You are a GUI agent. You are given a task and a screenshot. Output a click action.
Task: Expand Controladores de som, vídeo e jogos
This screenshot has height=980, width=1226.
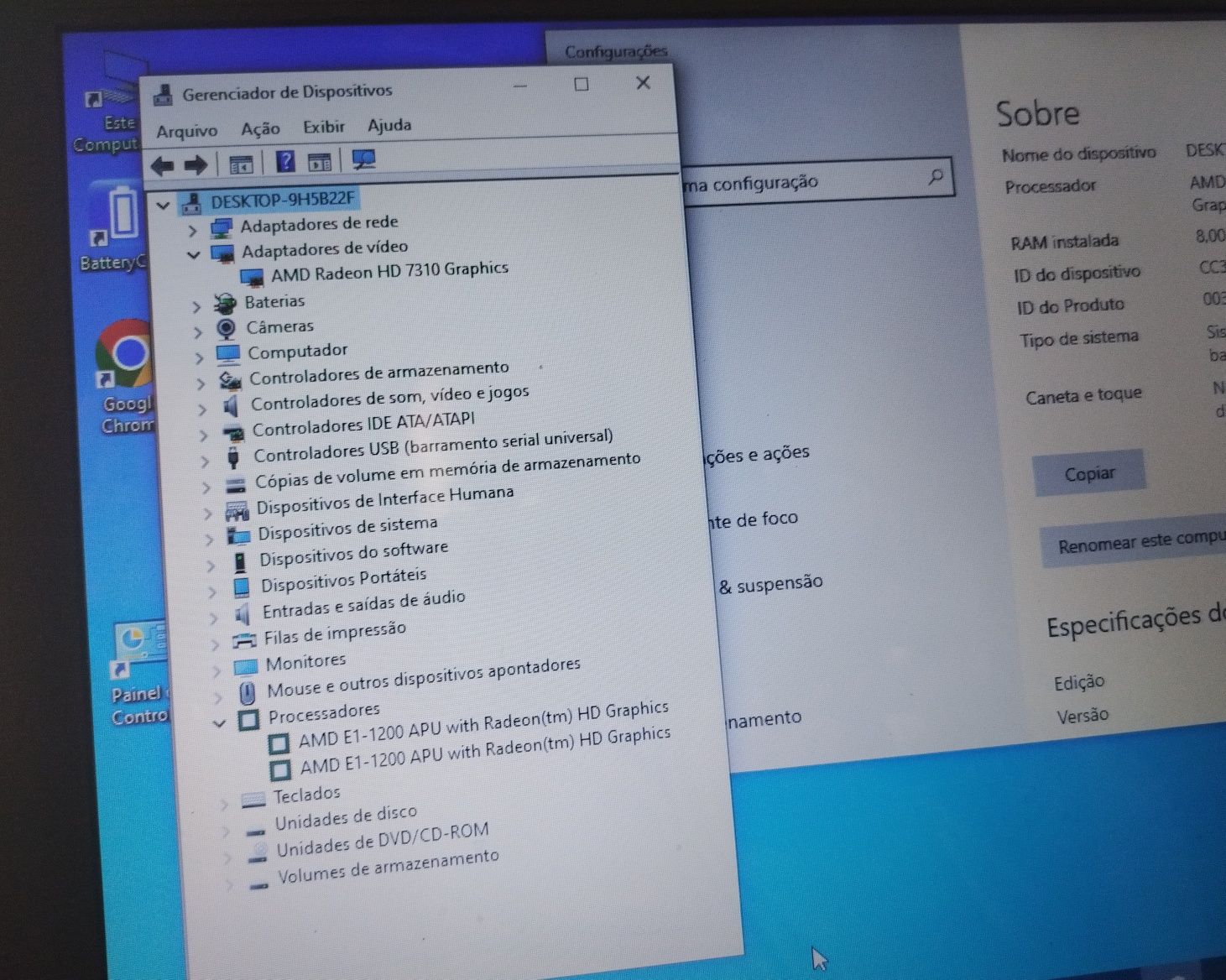[202, 409]
